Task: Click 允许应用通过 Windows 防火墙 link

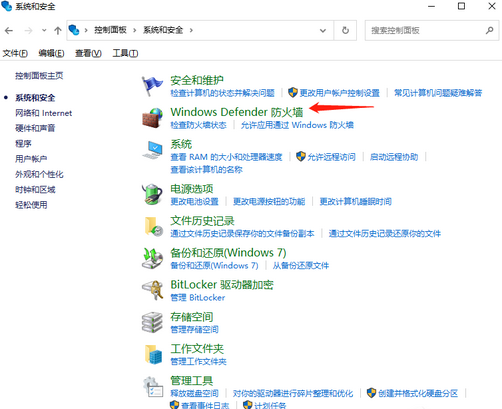Action: click(297, 125)
